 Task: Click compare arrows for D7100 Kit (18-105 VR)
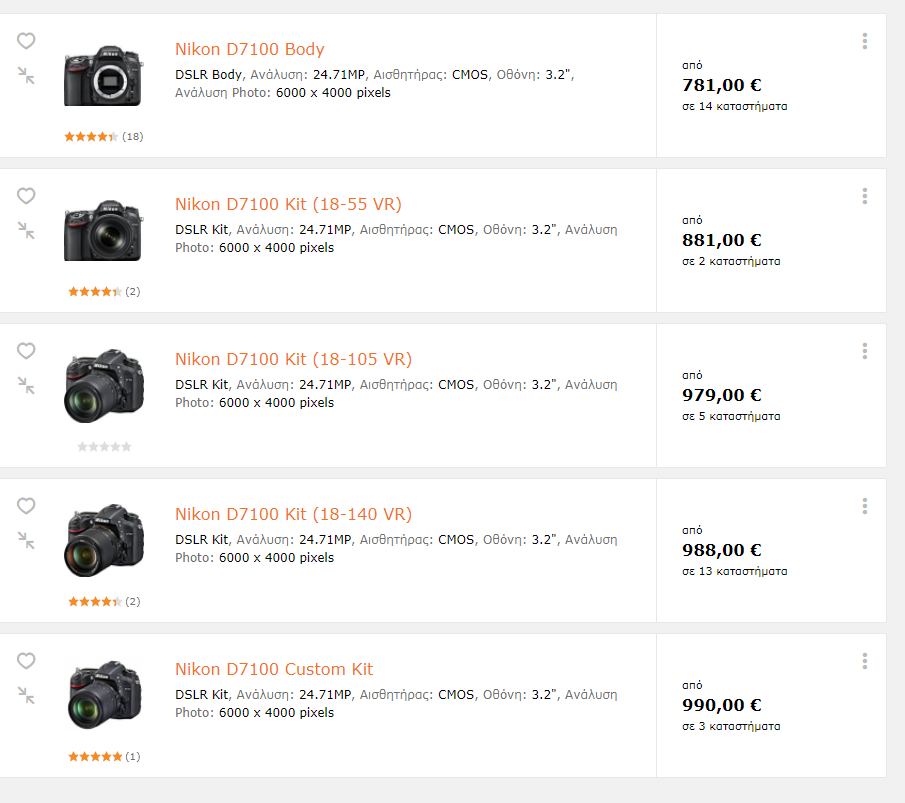click(26, 385)
